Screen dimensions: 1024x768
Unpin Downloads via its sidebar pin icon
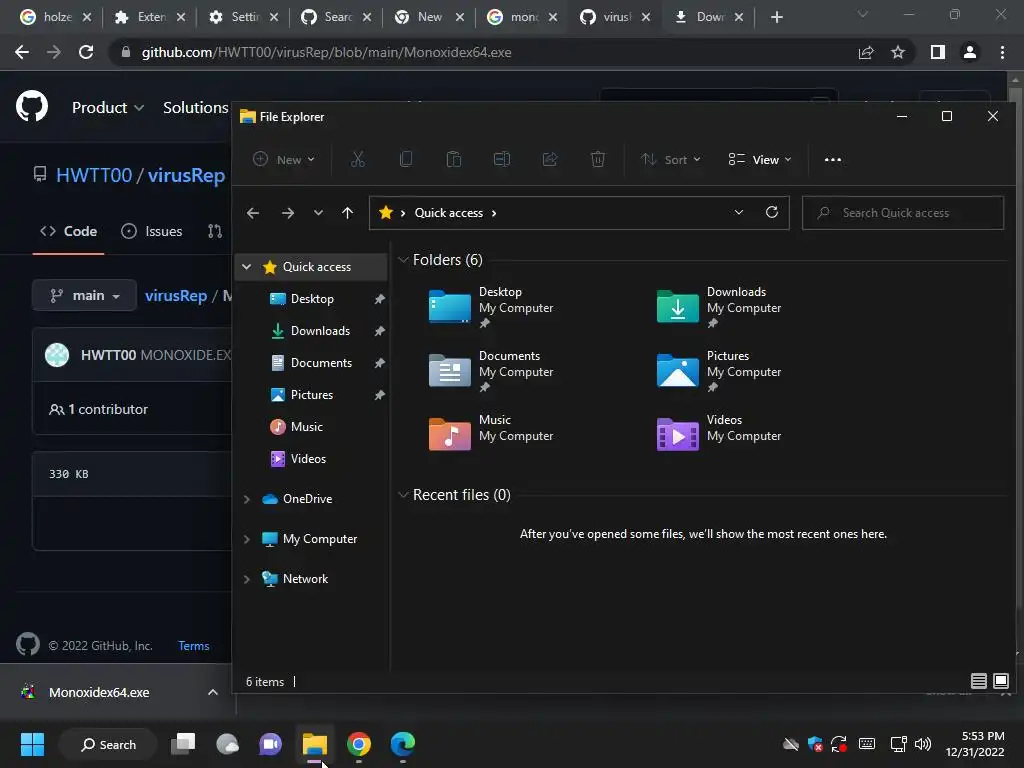(x=379, y=331)
